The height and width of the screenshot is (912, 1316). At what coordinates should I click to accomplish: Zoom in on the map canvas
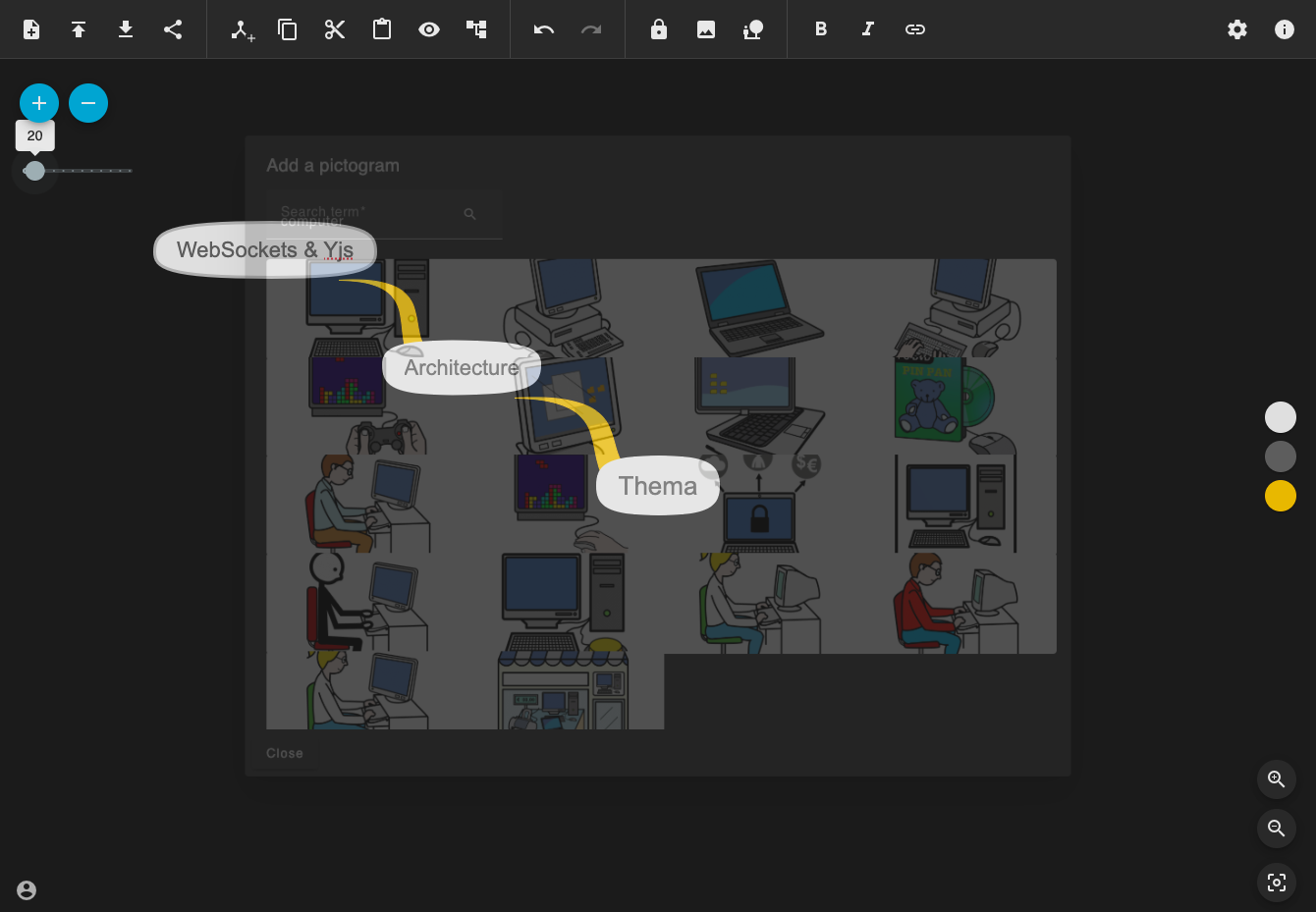(1277, 779)
